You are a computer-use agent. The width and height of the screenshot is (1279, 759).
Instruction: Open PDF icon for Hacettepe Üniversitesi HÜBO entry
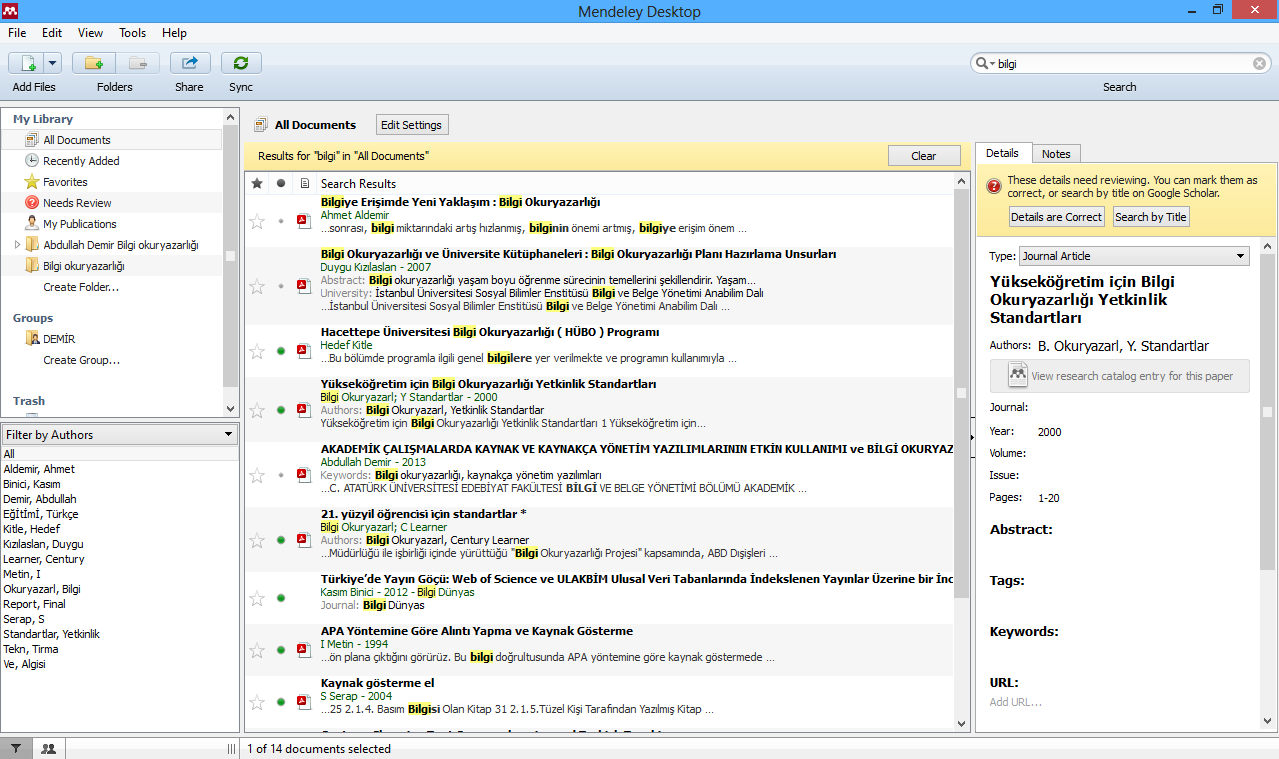click(304, 351)
